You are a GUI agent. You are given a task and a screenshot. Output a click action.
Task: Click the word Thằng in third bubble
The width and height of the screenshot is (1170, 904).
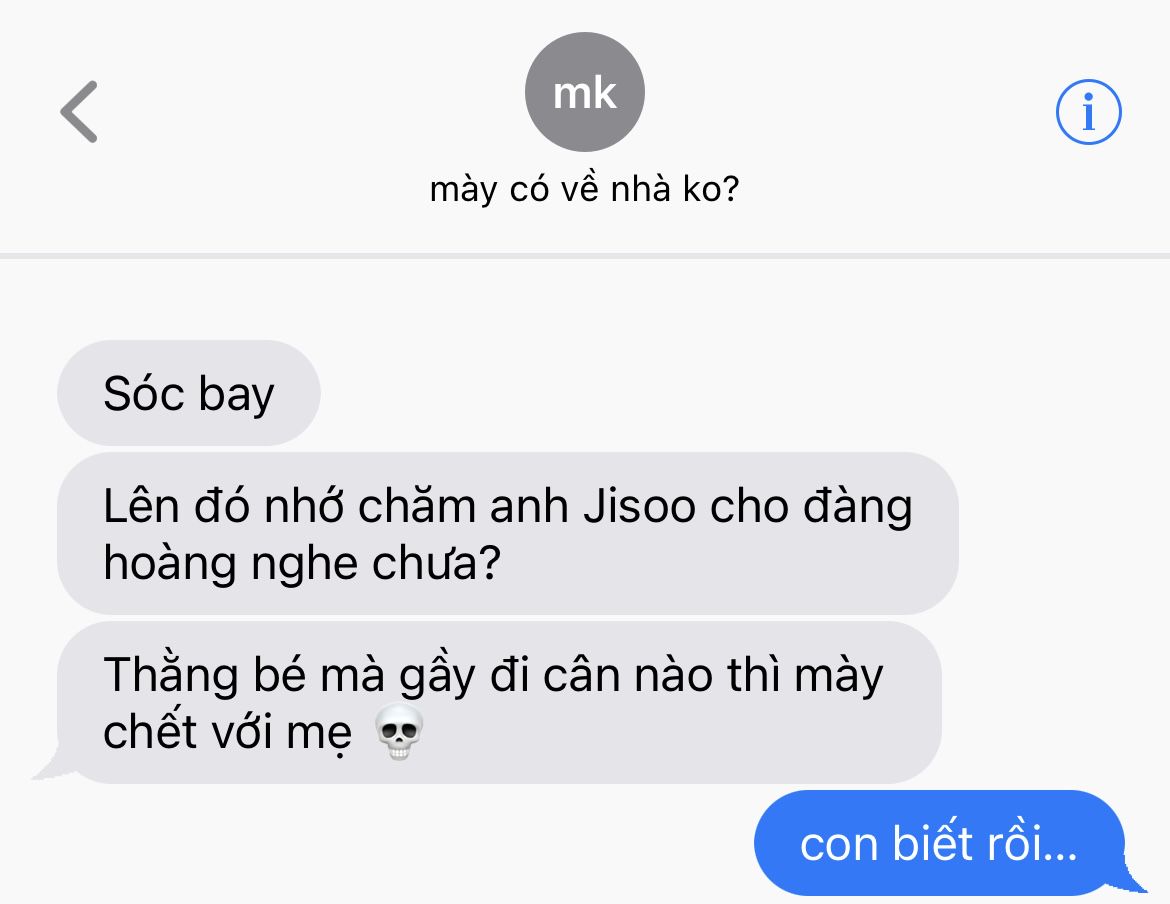[x=172, y=676]
